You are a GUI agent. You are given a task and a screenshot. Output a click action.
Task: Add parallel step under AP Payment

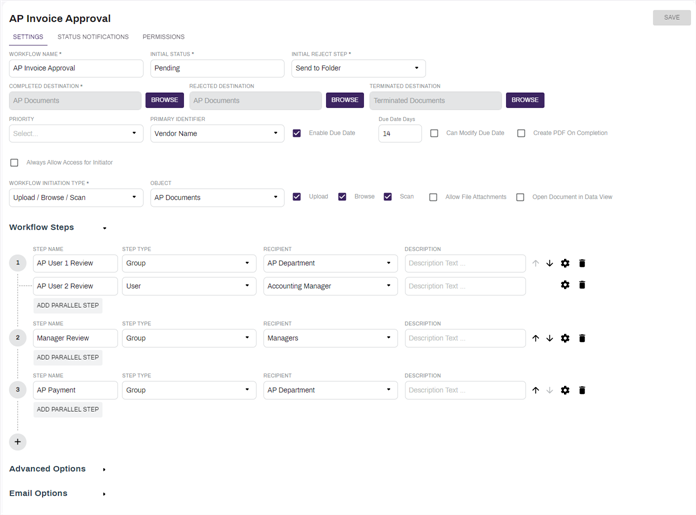[68, 409]
